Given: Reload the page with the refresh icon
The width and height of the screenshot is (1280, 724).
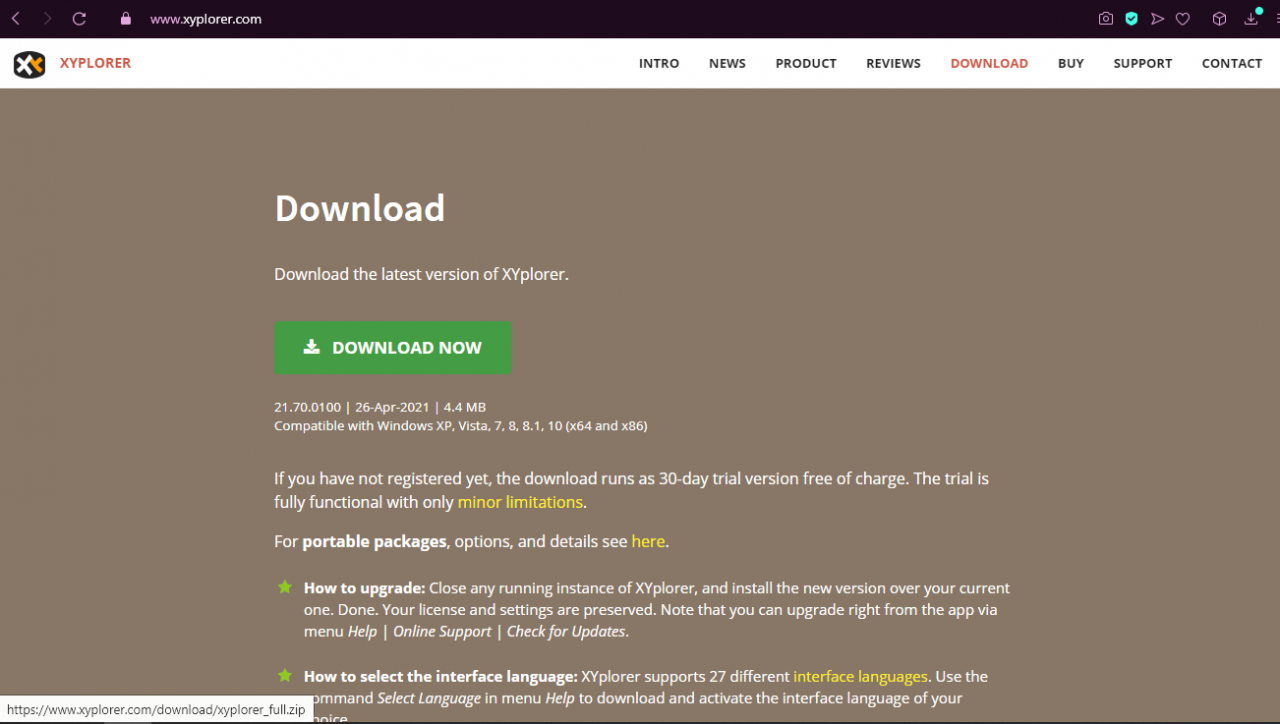Looking at the screenshot, I should pyautogui.click(x=80, y=19).
